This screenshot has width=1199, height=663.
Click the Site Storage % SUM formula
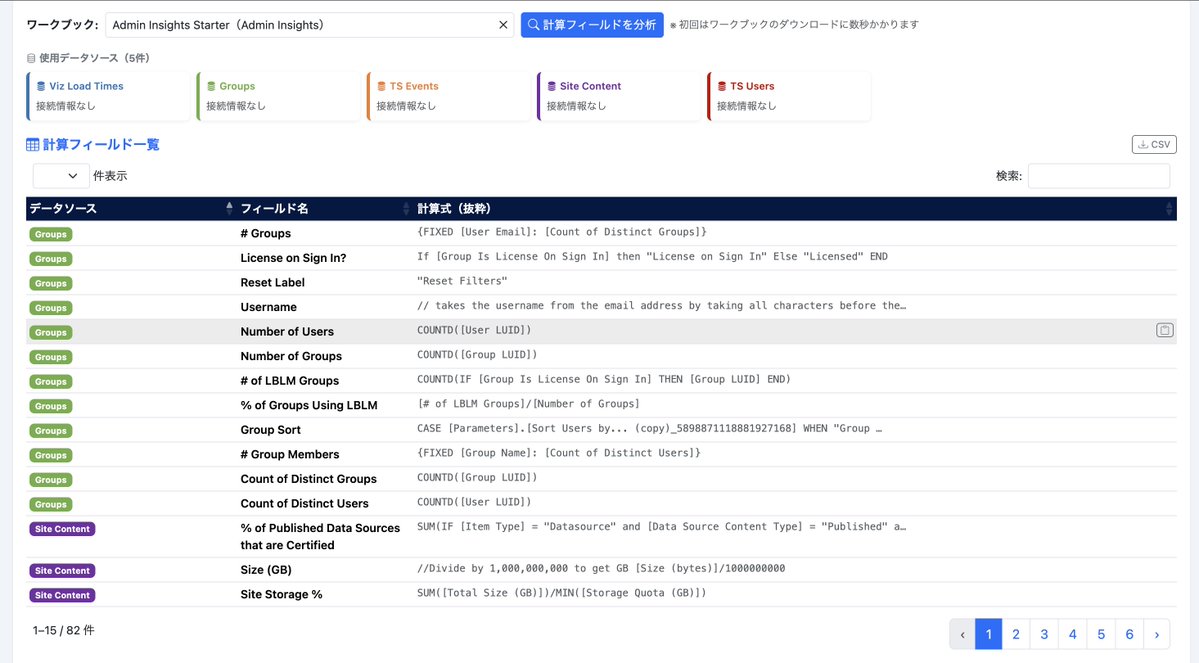pos(561,593)
